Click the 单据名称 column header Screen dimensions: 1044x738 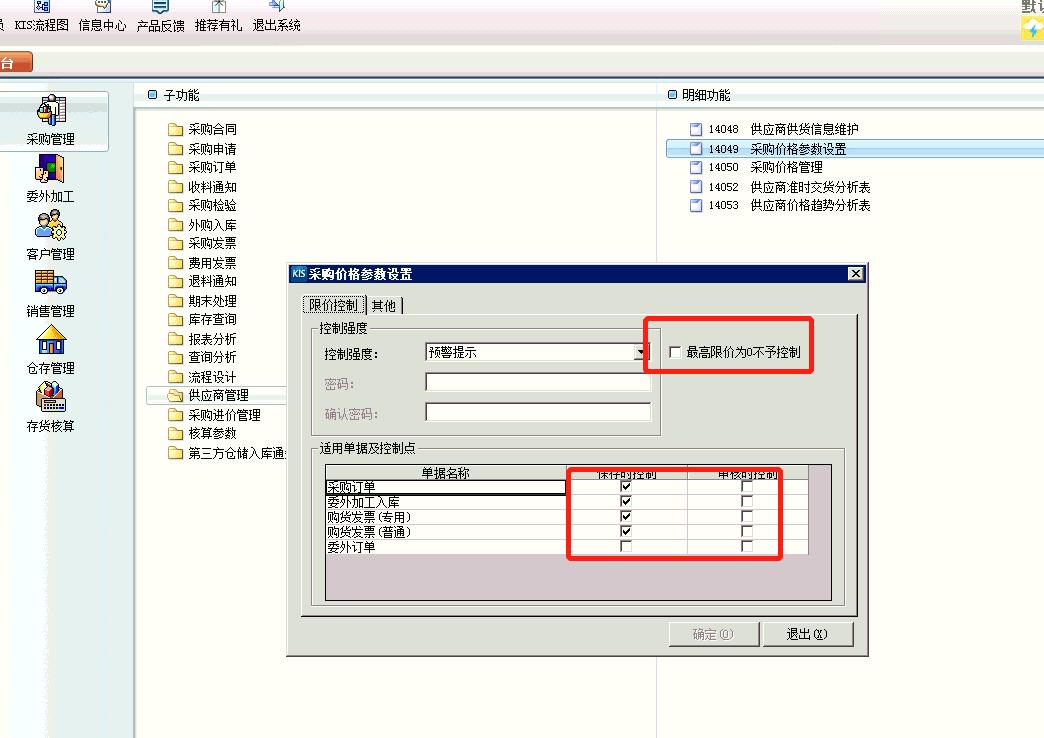coord(445,473)
